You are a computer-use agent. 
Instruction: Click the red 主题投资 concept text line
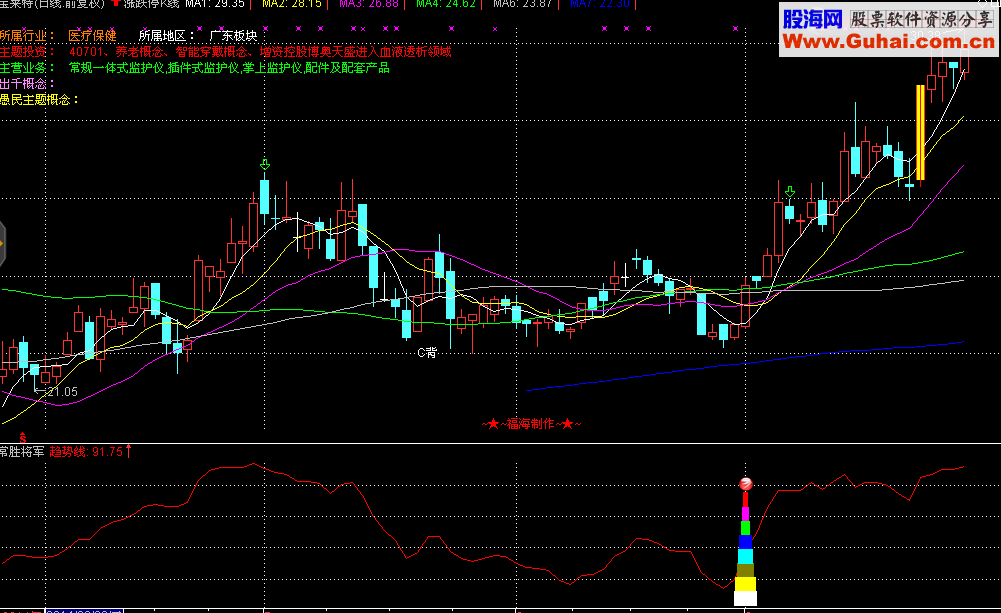[x=225, y=52]
